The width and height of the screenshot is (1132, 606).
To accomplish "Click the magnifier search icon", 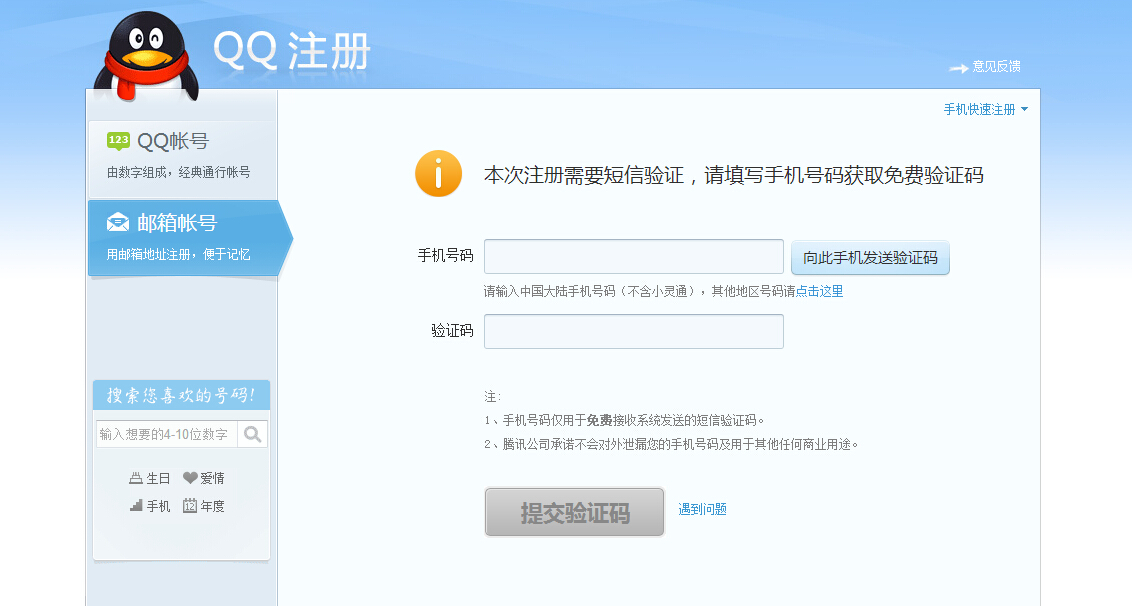I will [253, 434].
